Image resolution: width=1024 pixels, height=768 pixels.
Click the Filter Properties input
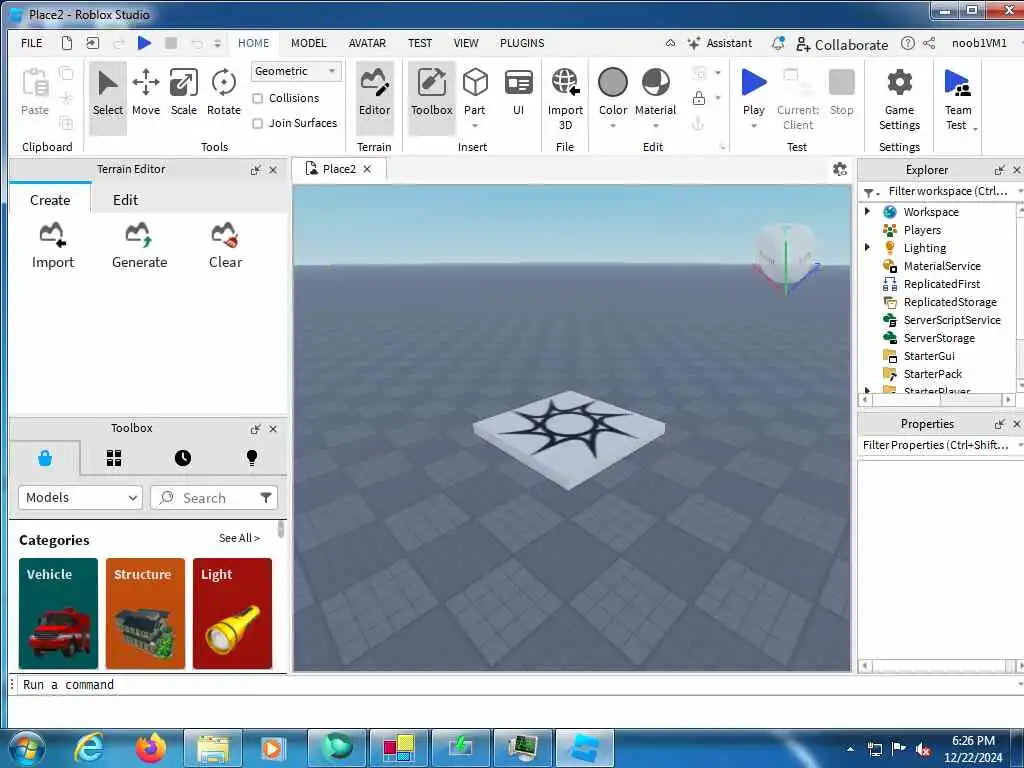(x=935, y=445)
